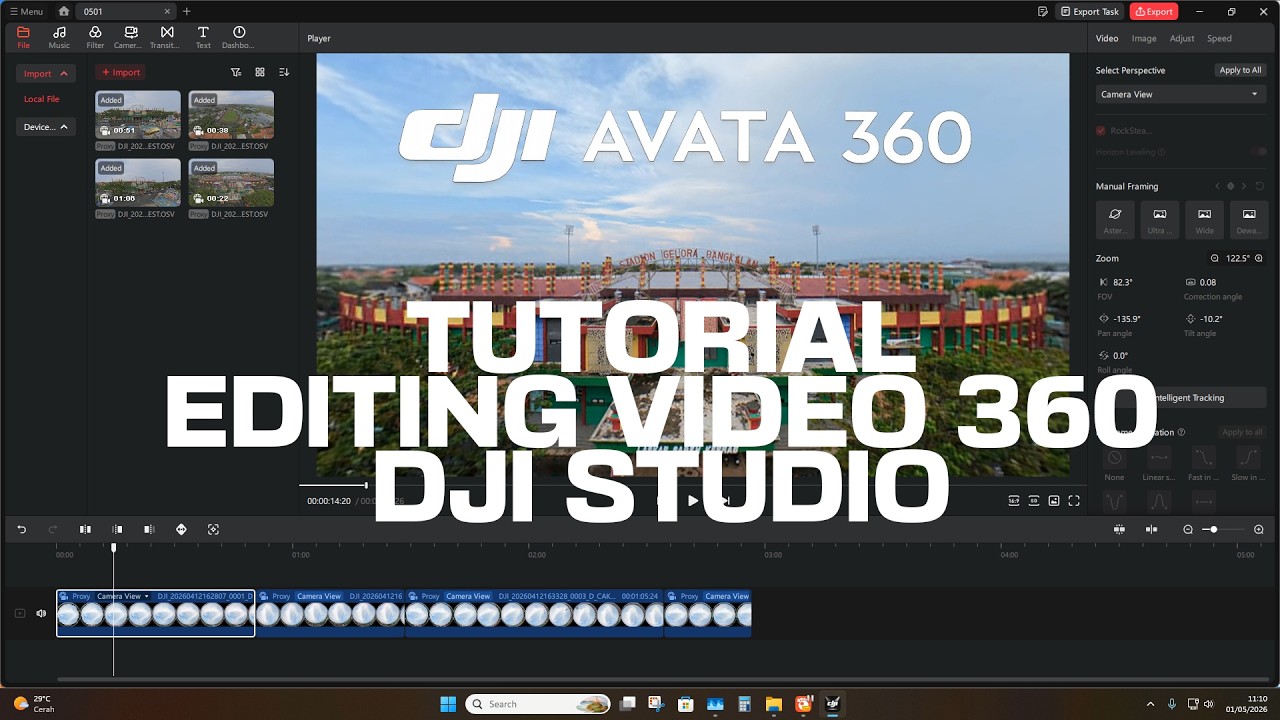Open the Music panel
The height and width of the screenshot is (720, 1280).
tap(59, 37)
